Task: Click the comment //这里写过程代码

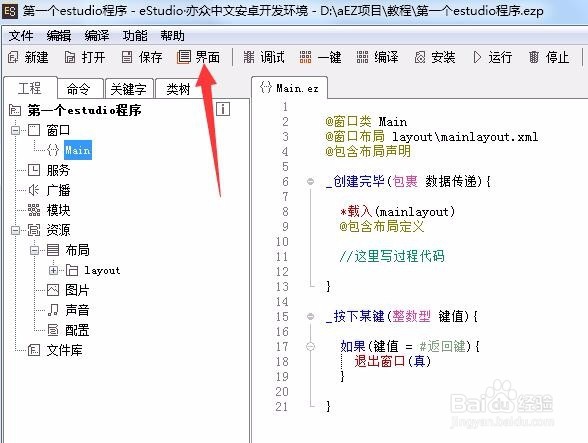Action: click(x=392, y=256)
